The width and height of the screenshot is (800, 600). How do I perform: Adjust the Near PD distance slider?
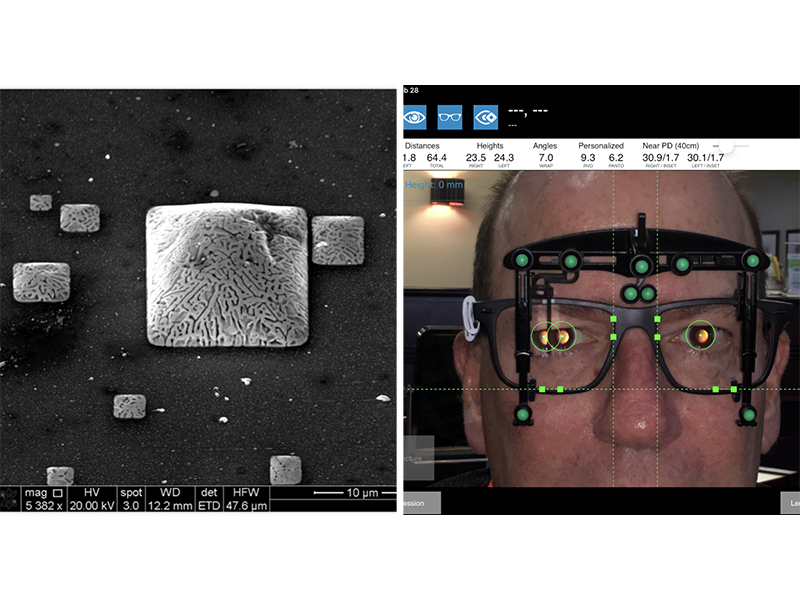(727, 146)
